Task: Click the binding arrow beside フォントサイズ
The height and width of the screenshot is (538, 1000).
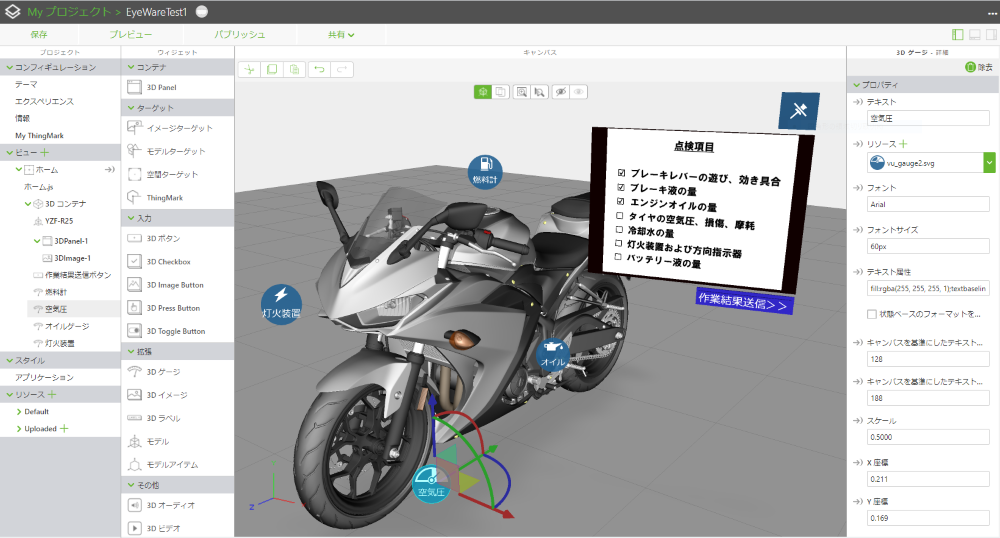Action: coord(858,229)
